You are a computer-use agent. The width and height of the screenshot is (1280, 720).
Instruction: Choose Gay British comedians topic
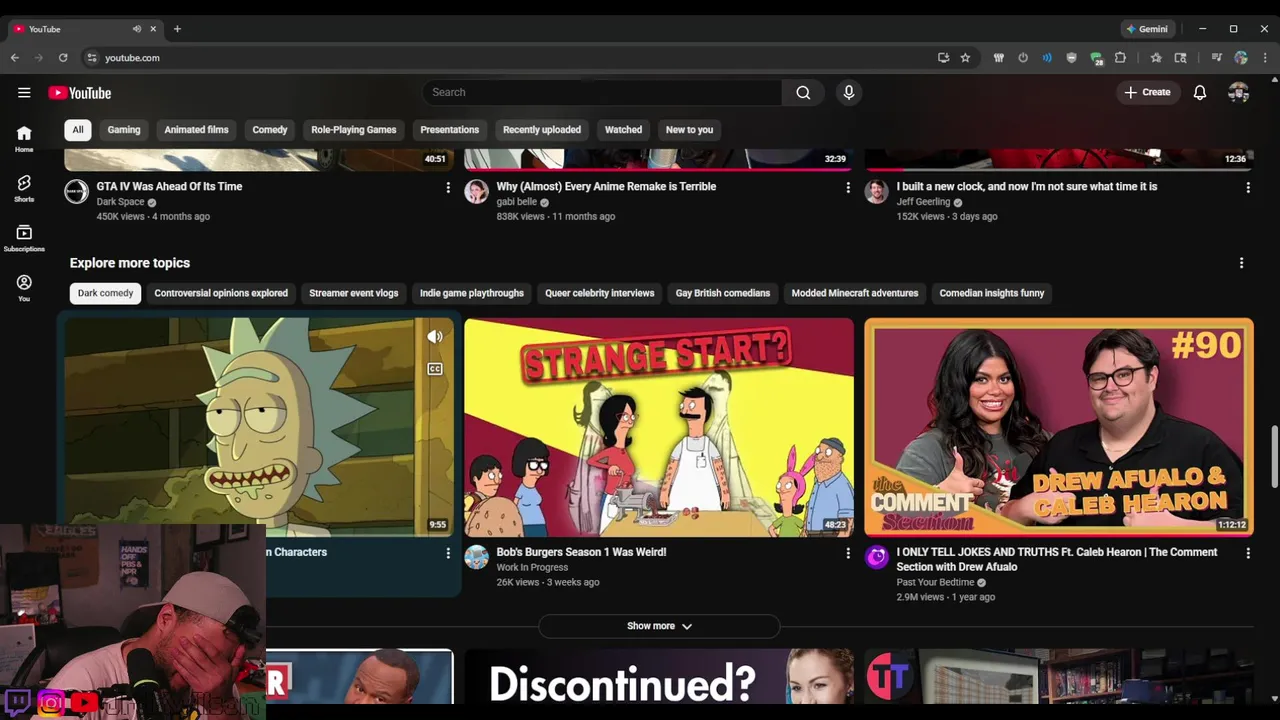723,293
